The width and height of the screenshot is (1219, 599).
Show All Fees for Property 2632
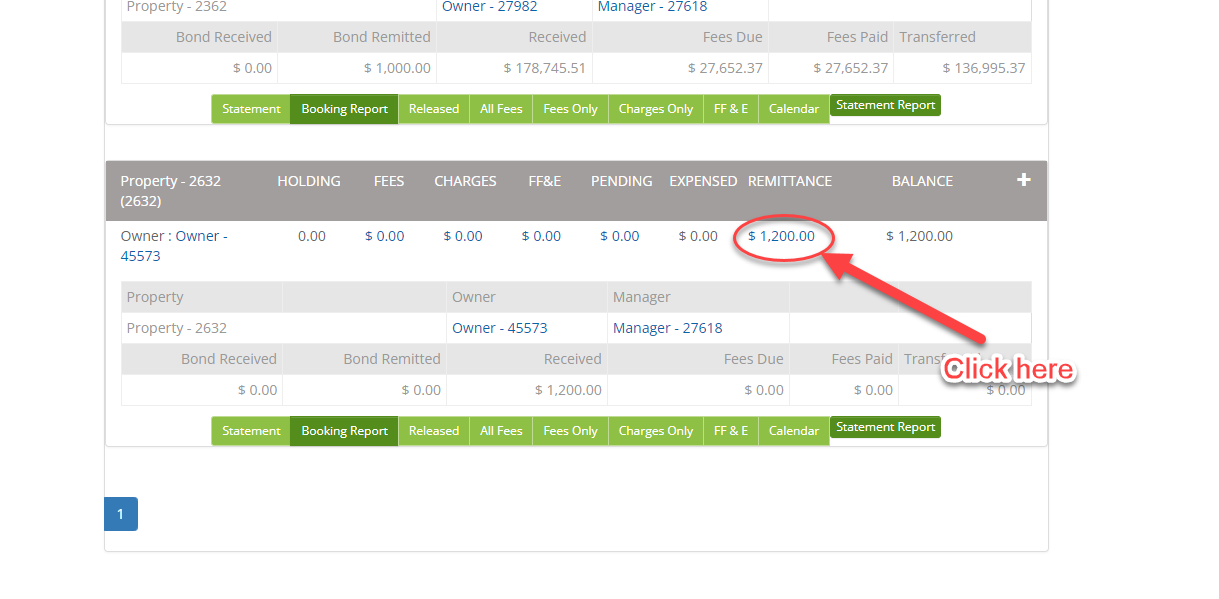[x=501, y=431]
